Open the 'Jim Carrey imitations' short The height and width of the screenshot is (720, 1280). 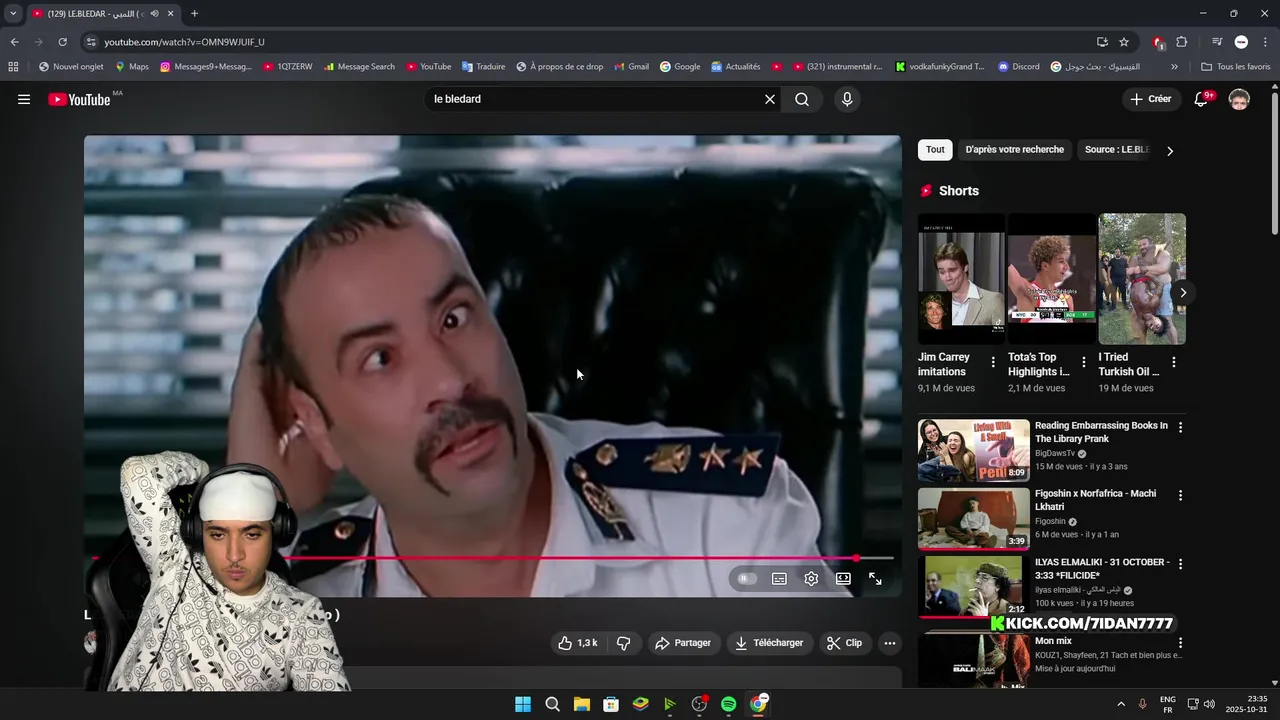[x=961, y=279]
